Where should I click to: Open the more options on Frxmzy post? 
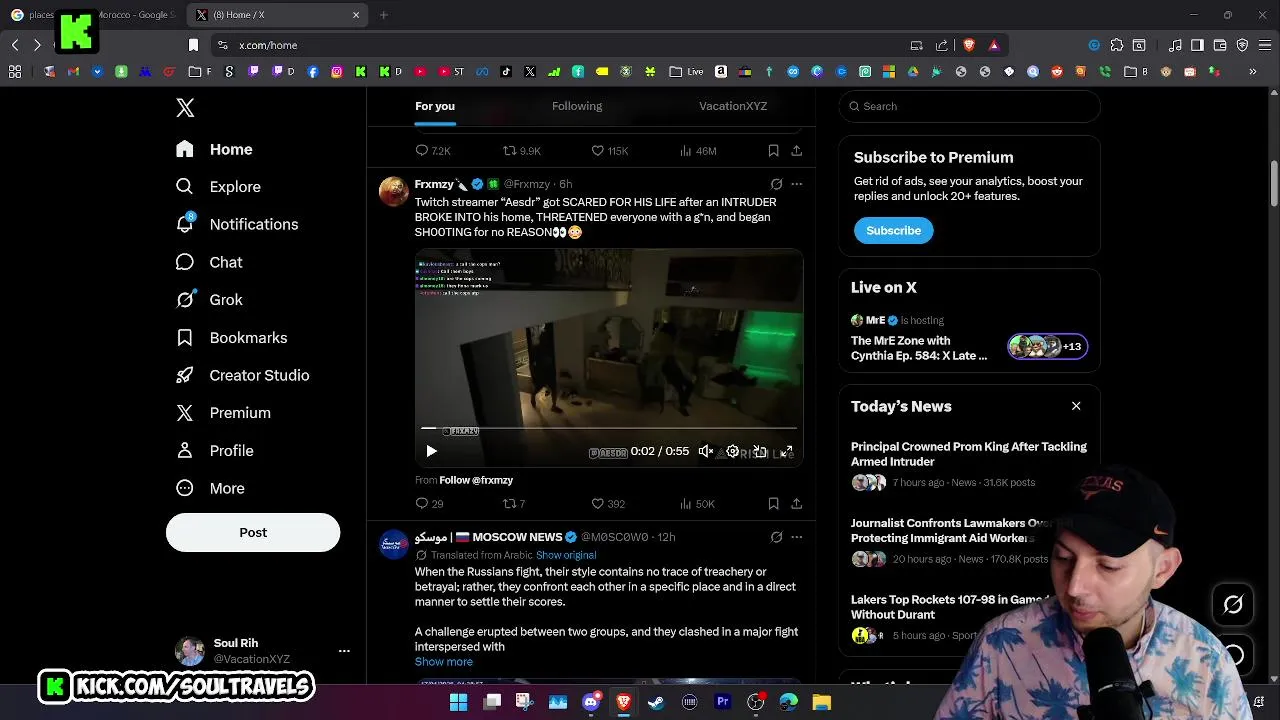(796, 184)
